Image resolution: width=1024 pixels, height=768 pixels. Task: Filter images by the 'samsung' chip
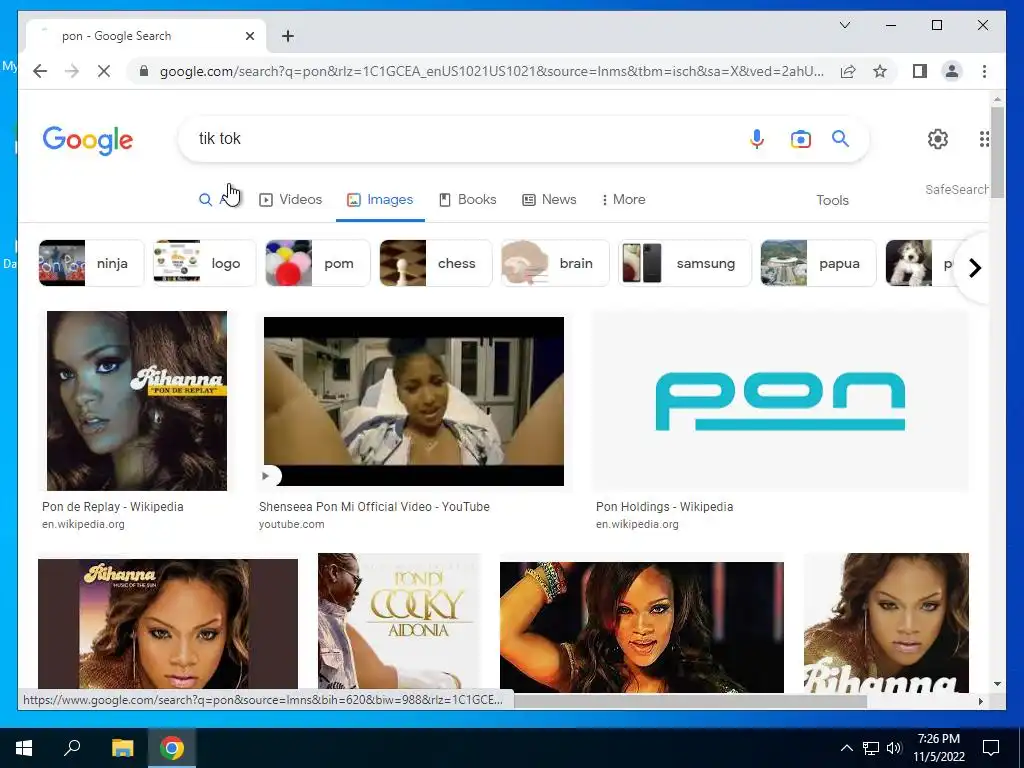[684, 263]
